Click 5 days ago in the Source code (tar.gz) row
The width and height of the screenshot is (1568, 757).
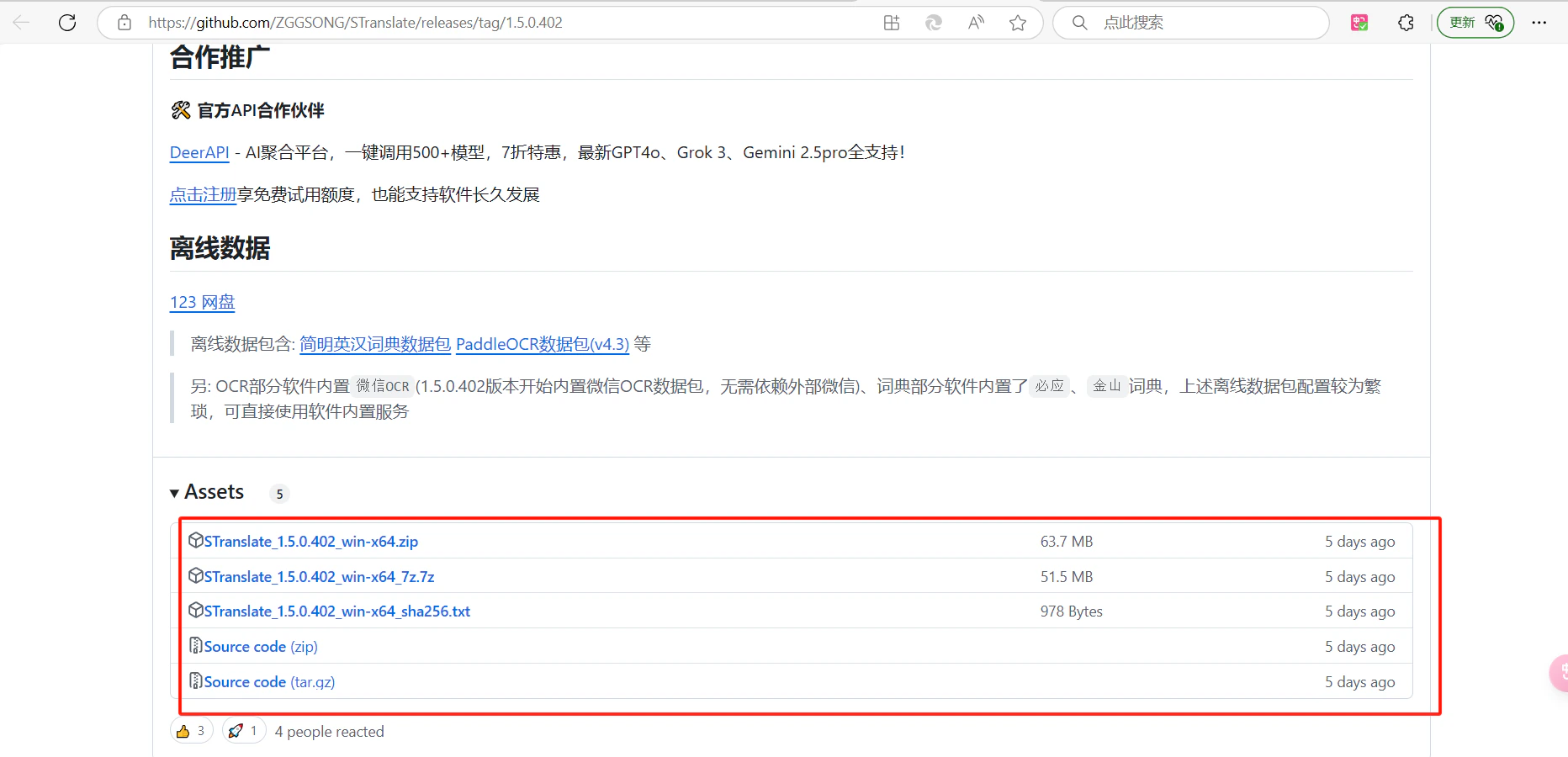click(x=1360, y=682)
